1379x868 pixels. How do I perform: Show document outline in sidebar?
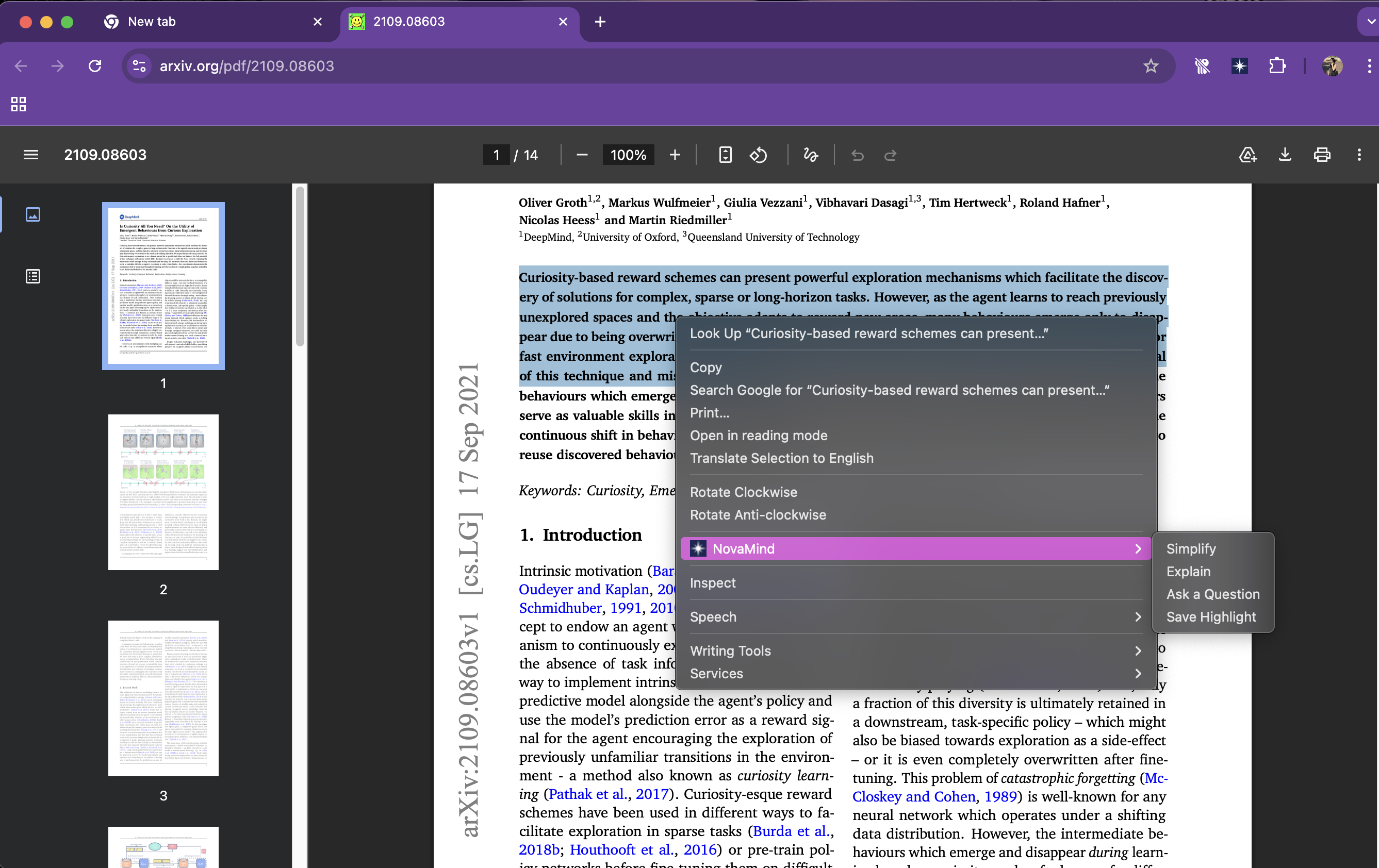pos(32,277)
